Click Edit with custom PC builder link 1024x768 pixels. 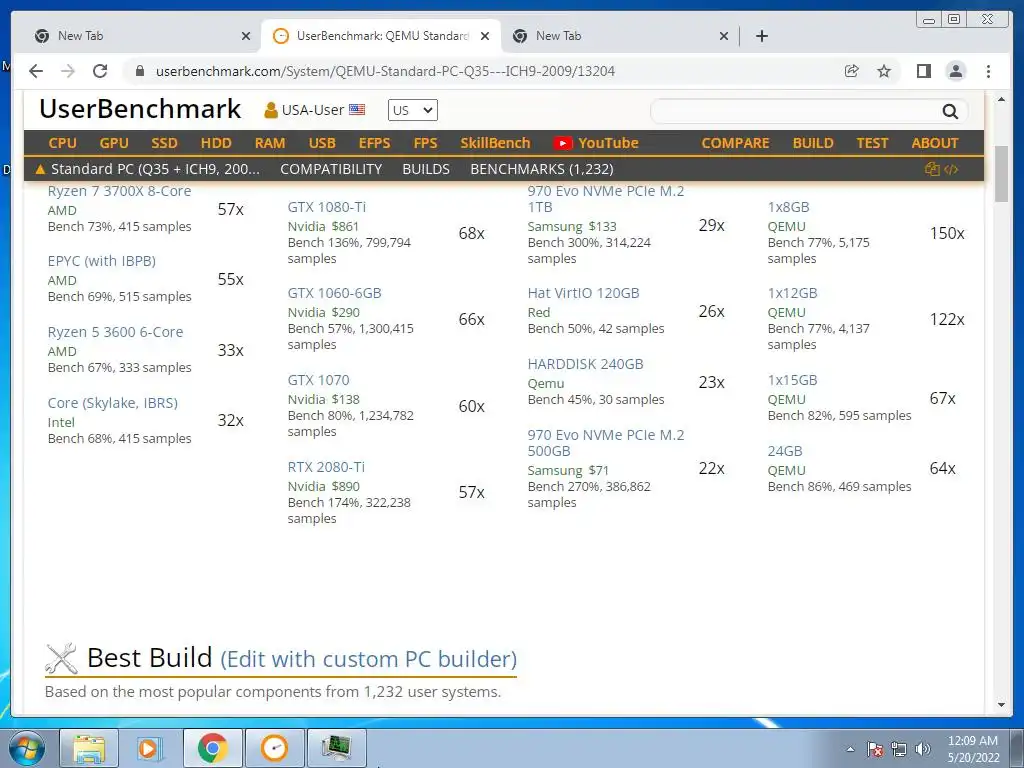click(x=368, y=659)
